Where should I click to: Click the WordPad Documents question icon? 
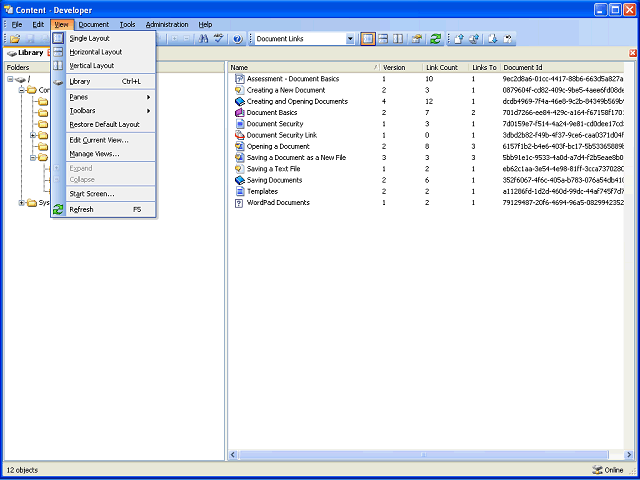point(239,202)
